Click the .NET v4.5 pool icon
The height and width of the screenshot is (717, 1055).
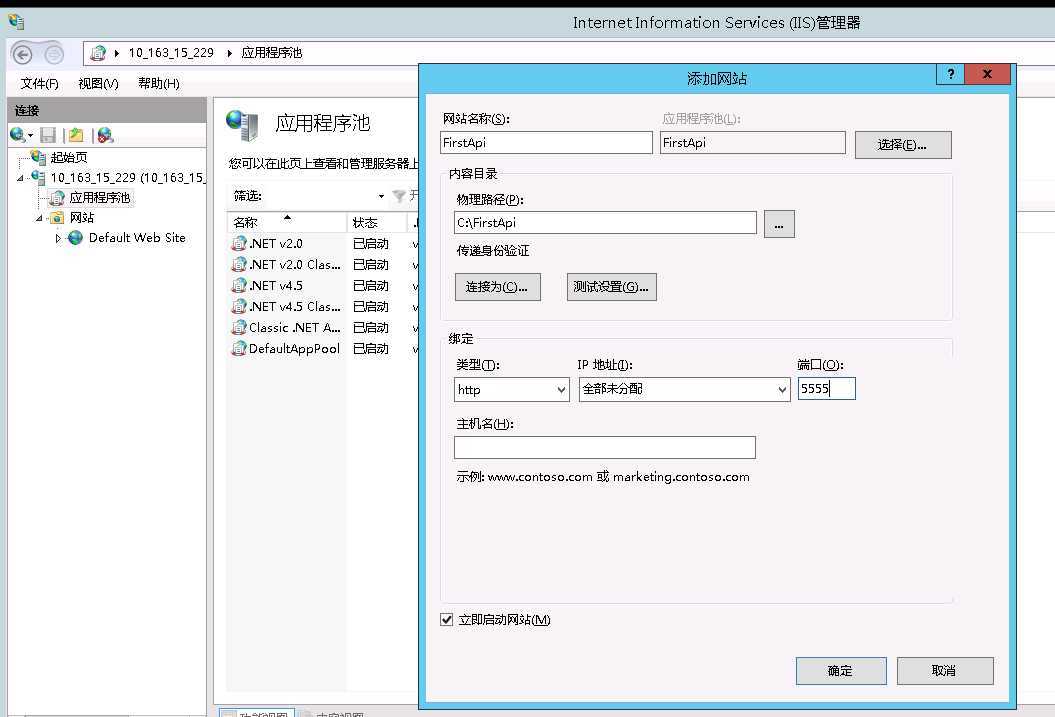[x=239, y=285]
